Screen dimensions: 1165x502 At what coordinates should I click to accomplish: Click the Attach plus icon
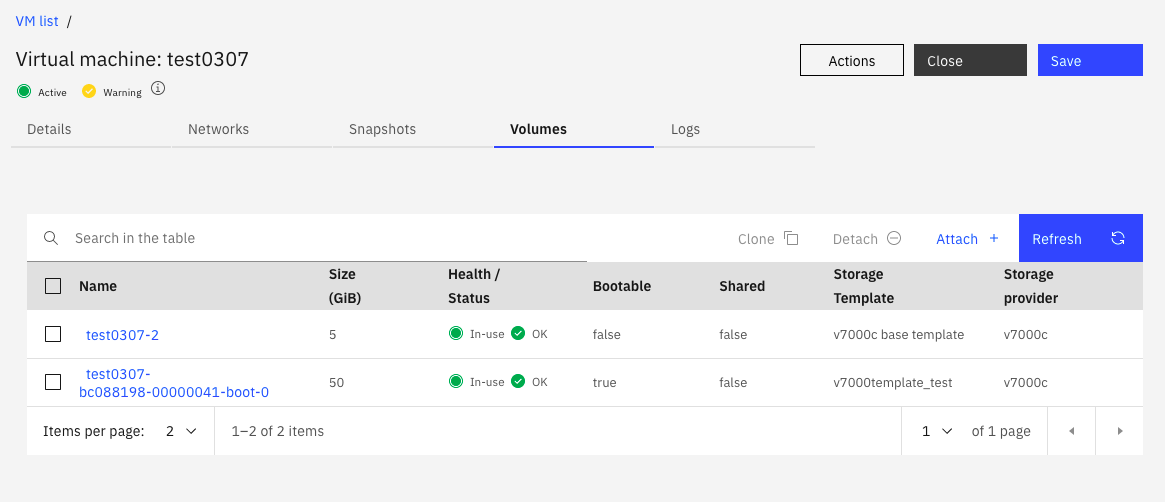pyautogui.click(x=993, y=238)
